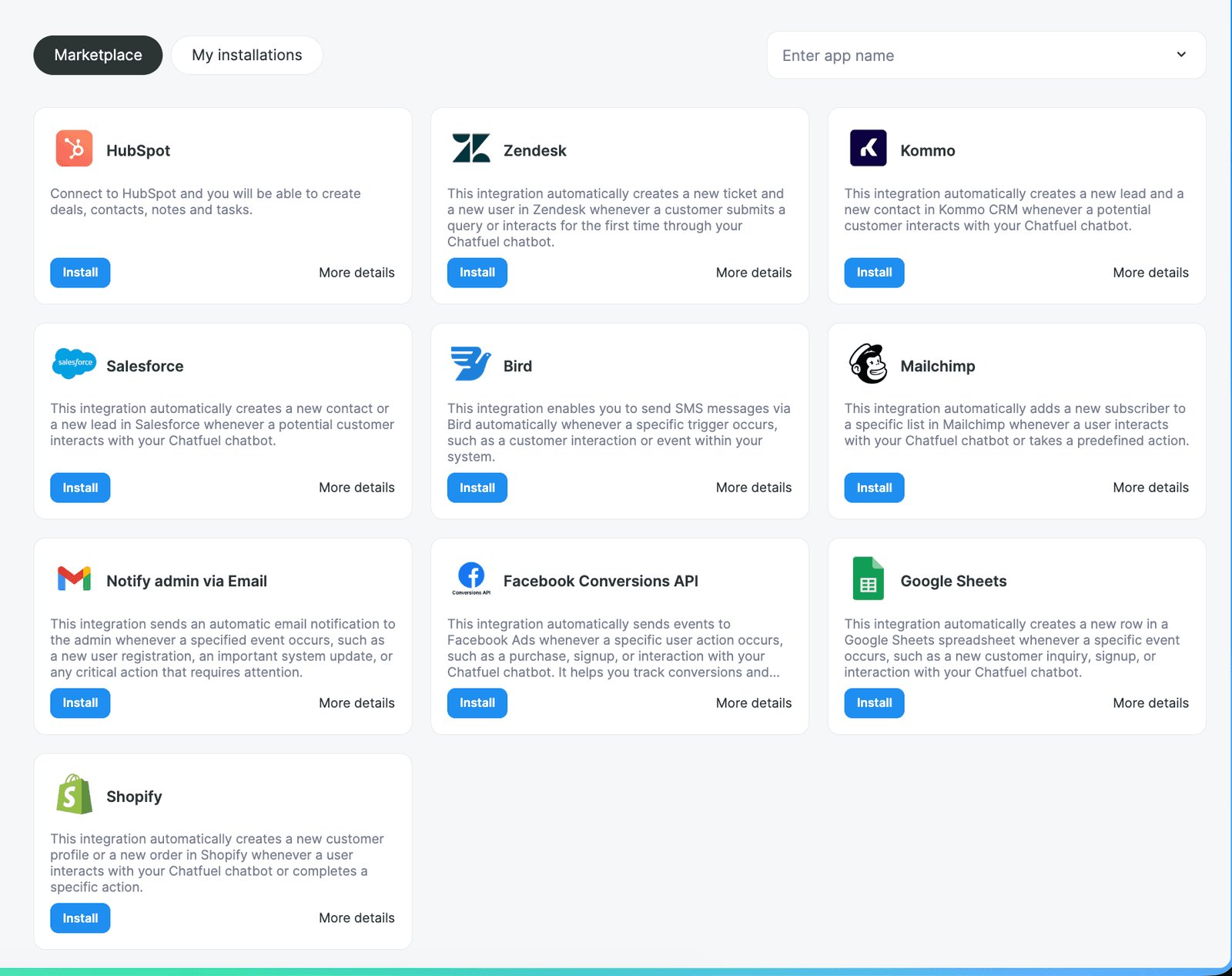Click the Shopify bag logo
This screenshot has width=1232, height=976.
pyautogui.click(x=74, y=794)
